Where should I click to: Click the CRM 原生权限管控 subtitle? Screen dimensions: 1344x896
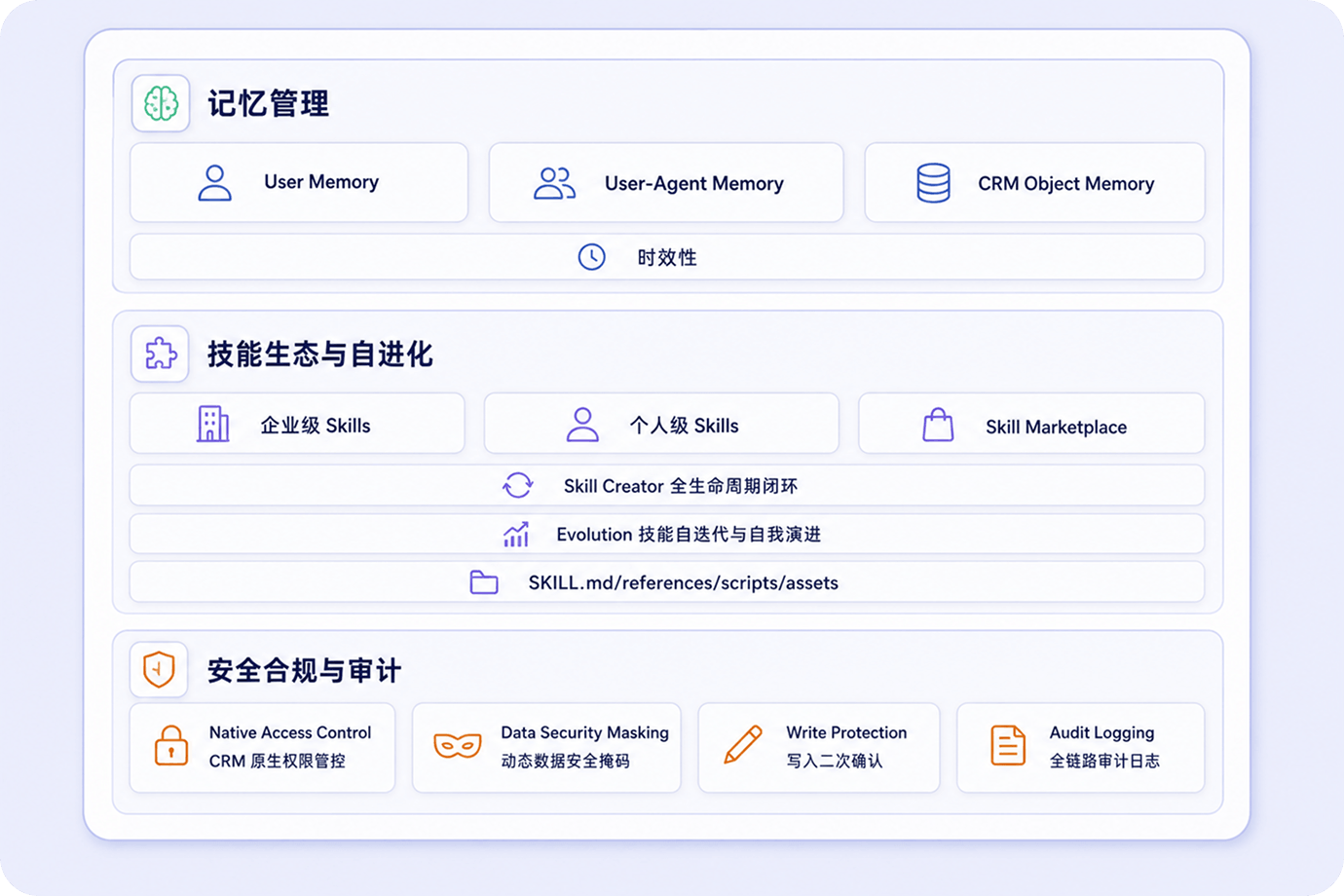[x=278, y=761]
